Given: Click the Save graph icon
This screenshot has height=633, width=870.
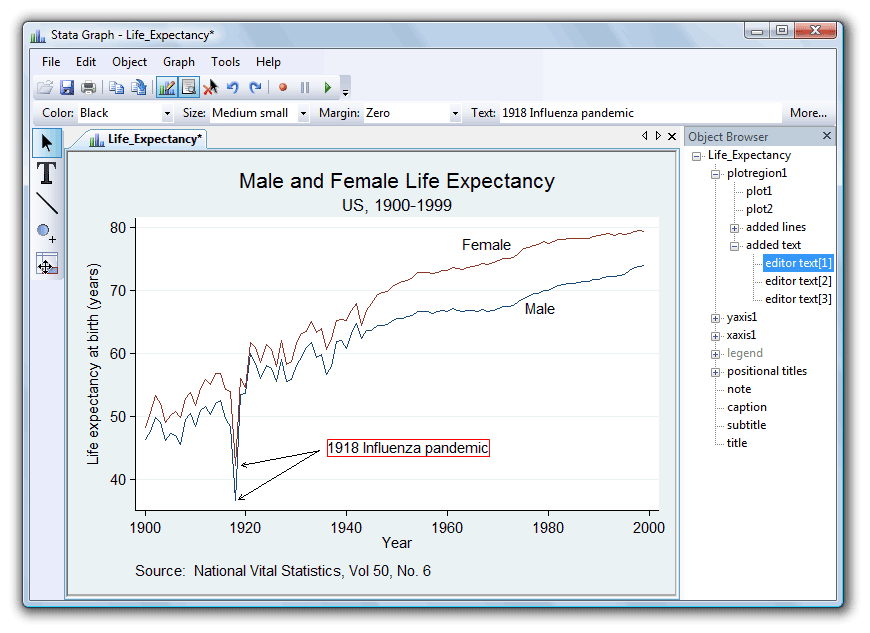Looking at the screenshot, I should point(67,87).
